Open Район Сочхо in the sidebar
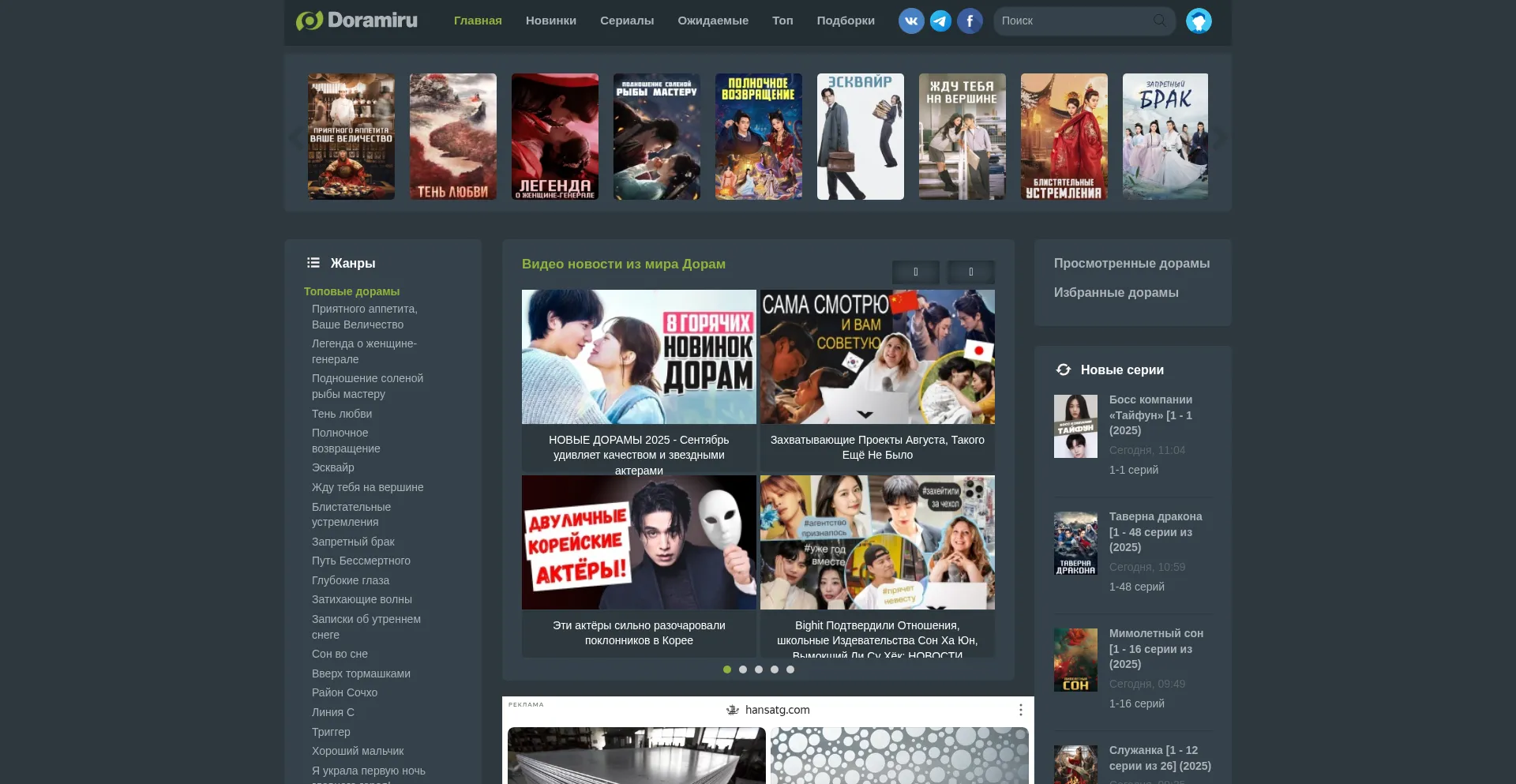Image resolution: width=1516 pixels, height=784 pixels. [x=344, y=692]
